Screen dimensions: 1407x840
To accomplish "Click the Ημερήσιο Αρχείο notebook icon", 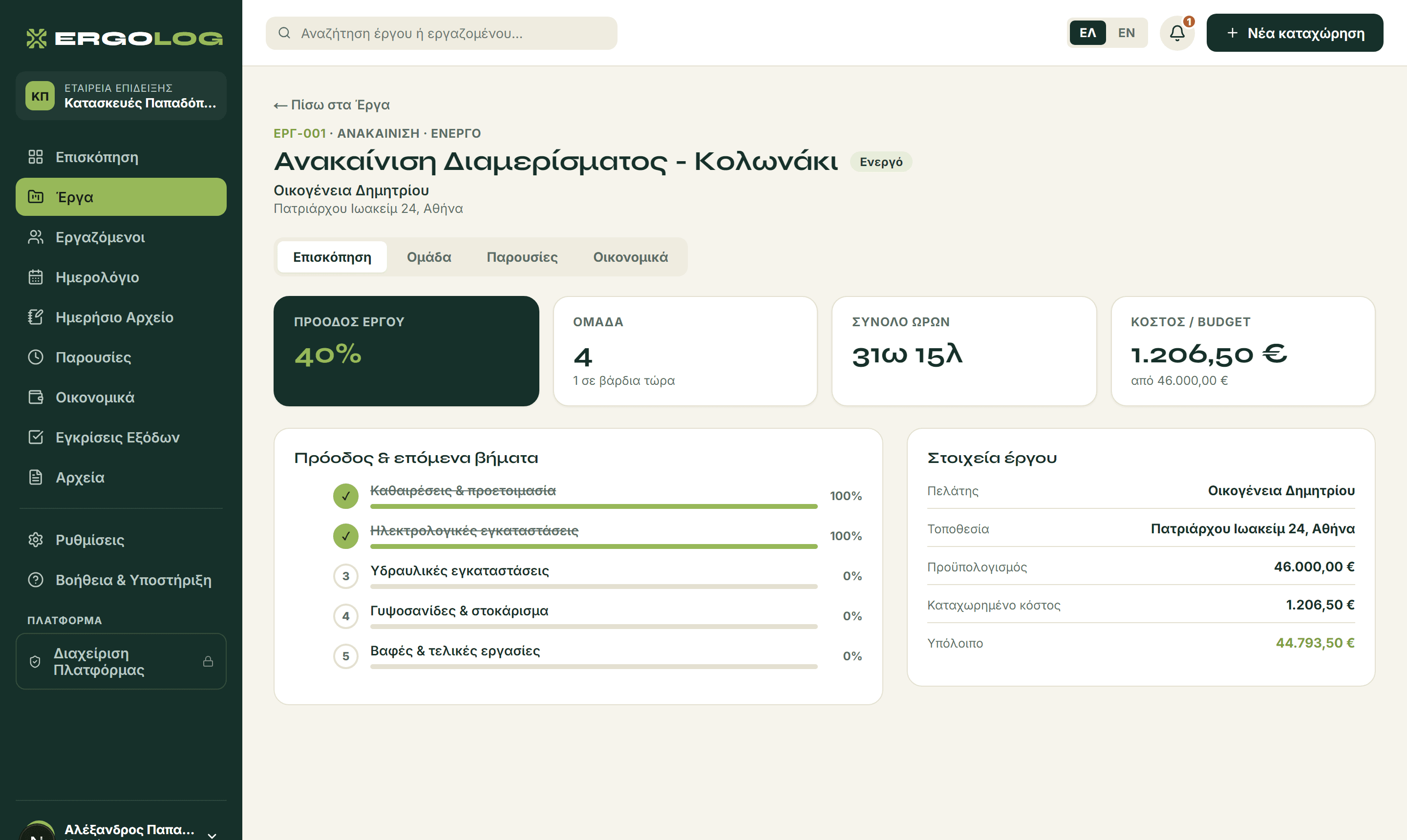I will coord(36,317).
